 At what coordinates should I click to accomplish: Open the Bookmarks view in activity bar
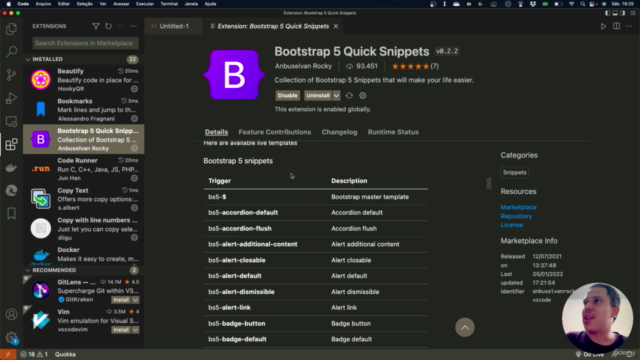pos(11,213)
